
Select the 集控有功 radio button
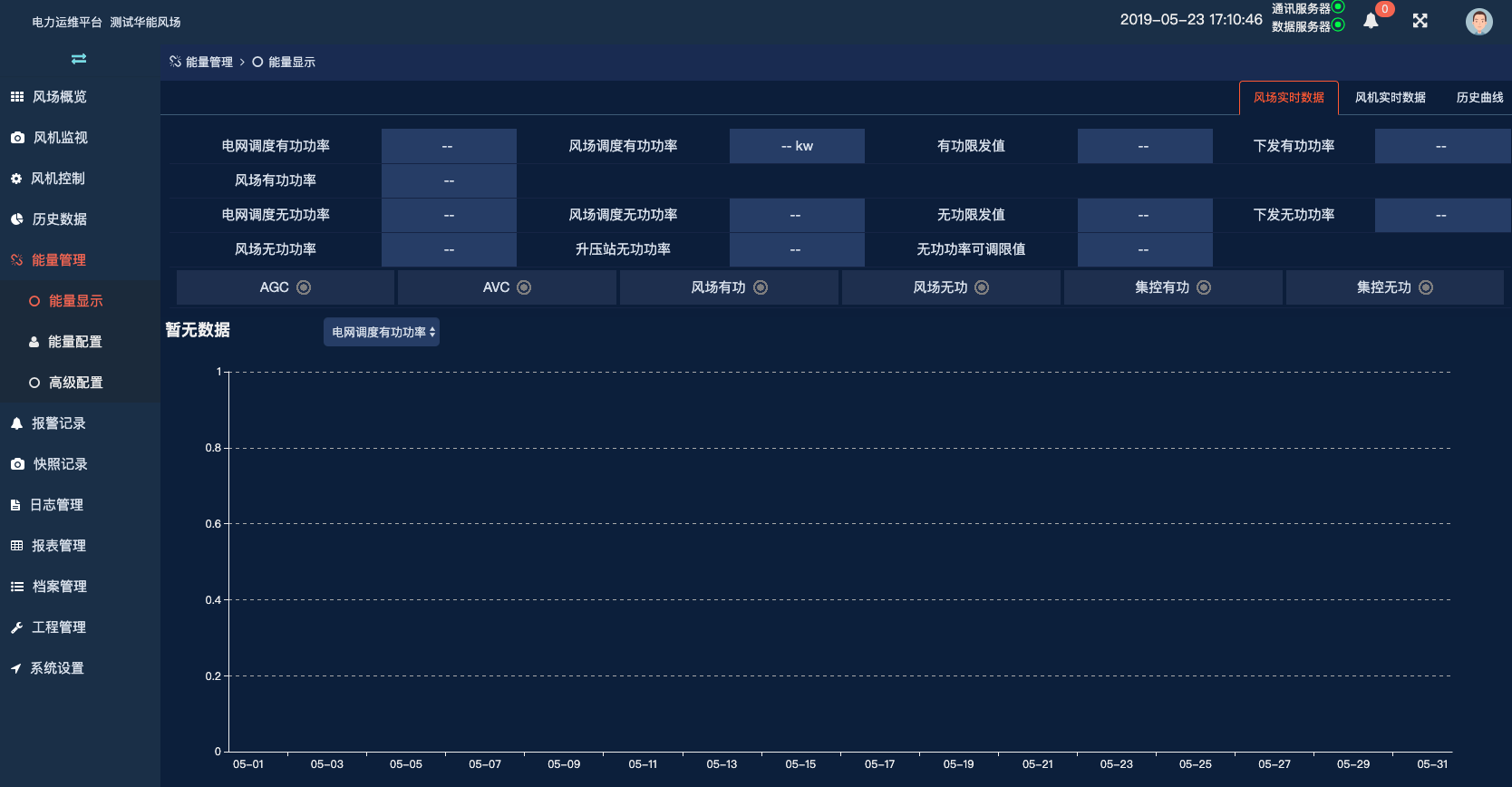point(1204,287)
